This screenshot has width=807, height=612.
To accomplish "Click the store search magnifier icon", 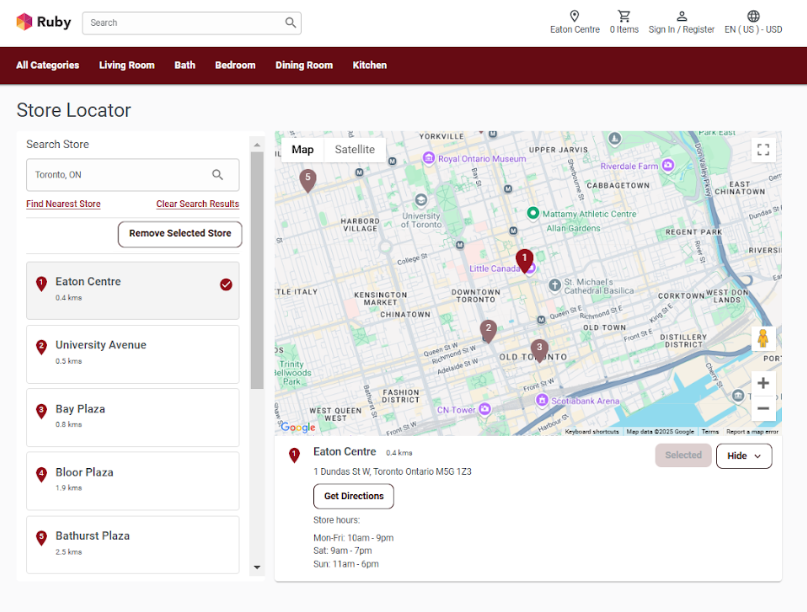I will (x=218, y=175).
